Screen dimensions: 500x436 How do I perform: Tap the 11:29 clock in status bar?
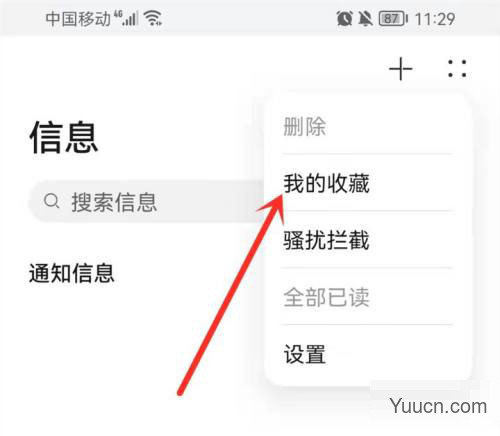coord(435,19)
